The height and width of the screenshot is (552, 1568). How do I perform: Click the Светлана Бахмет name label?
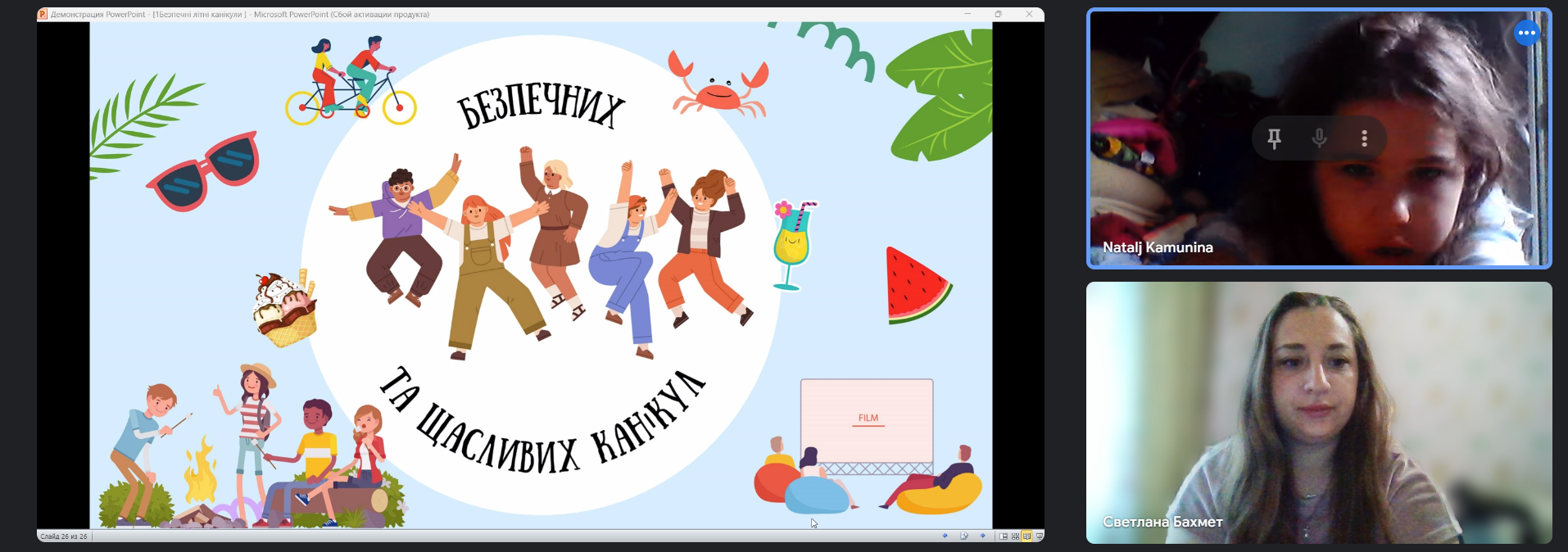[x=1162, y=522]
